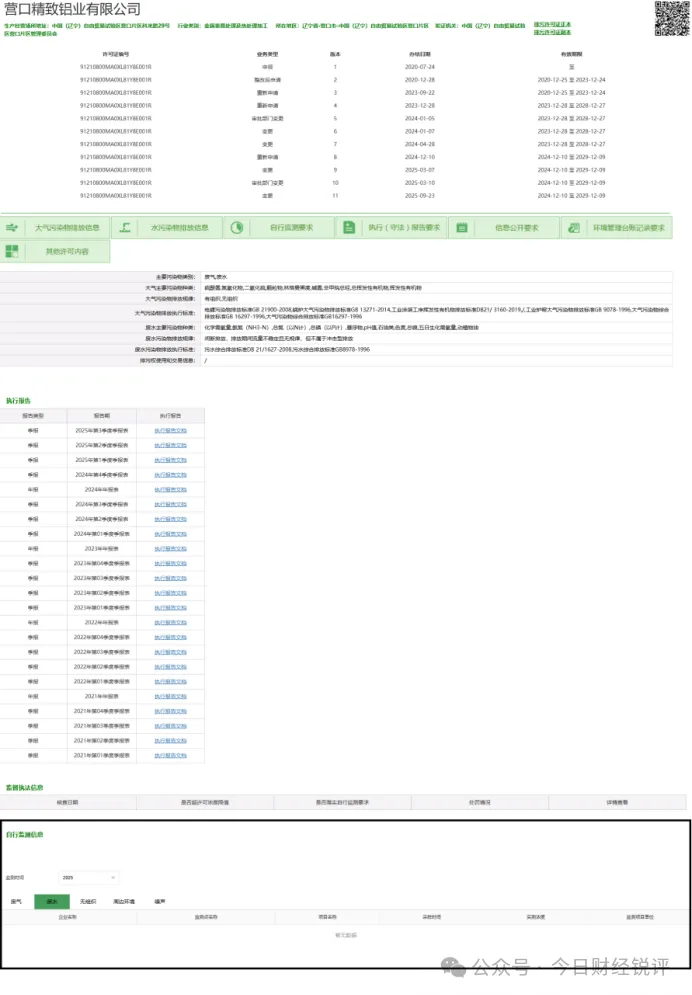Image resolution: width=692 pixels, height=995 pixels.
Task: Click the 企业名称 column header
Action: (x=67, y=917)
